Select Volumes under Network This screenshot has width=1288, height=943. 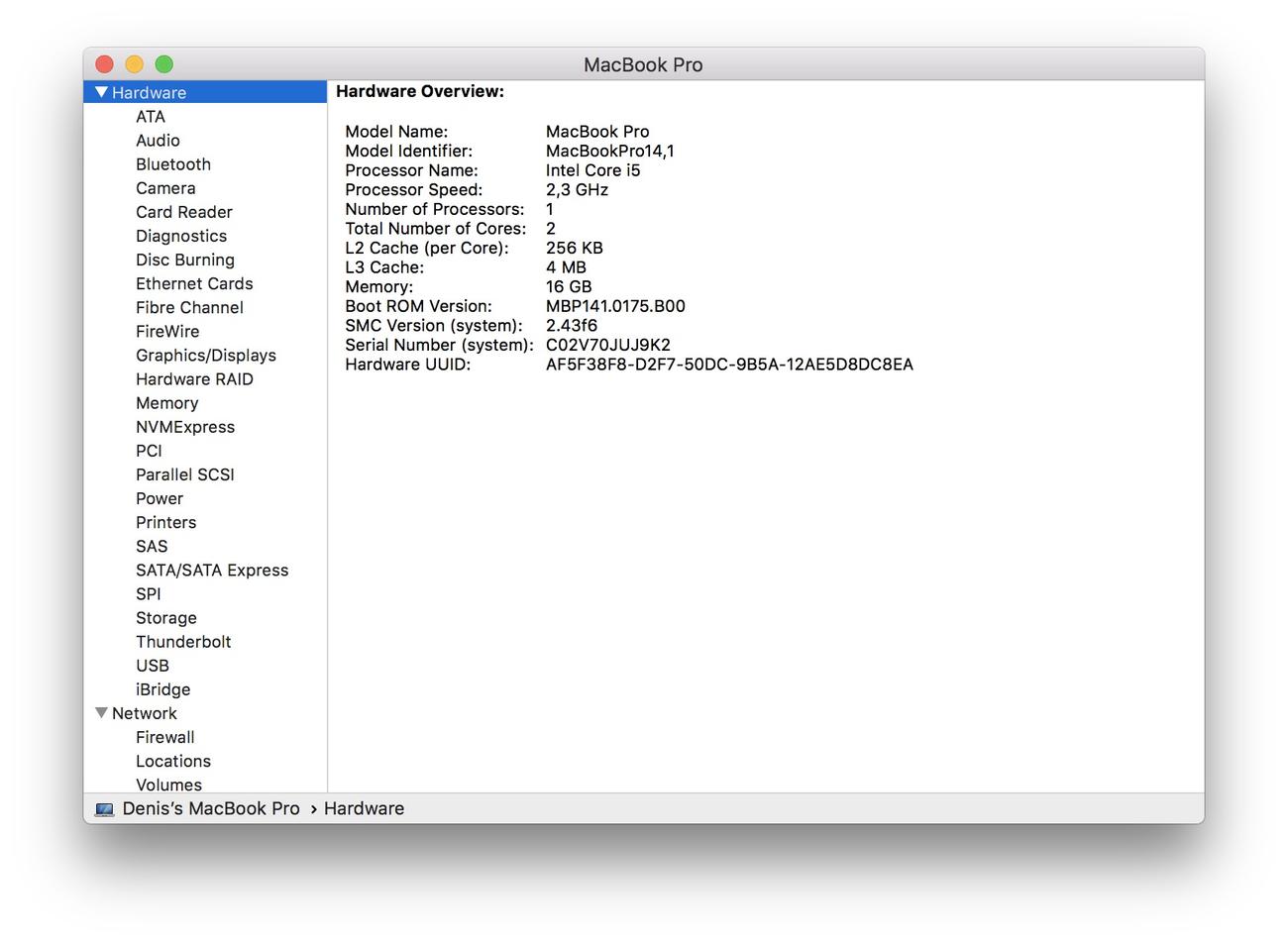pyautogui.click(x=169, y=785)
